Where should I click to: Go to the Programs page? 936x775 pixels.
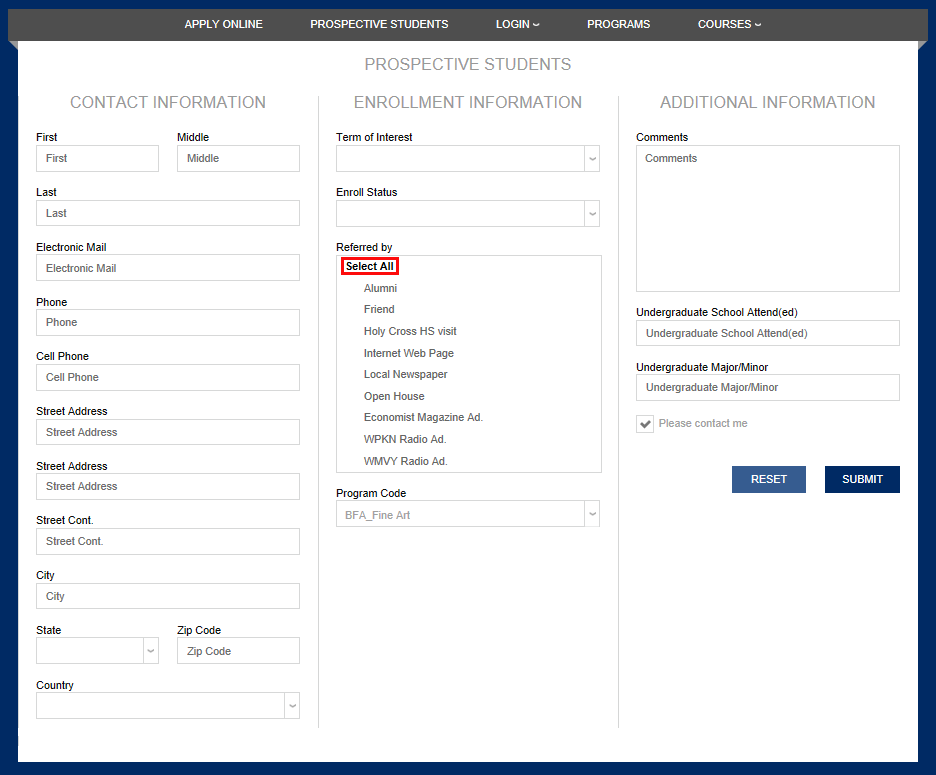click(618, 24)
